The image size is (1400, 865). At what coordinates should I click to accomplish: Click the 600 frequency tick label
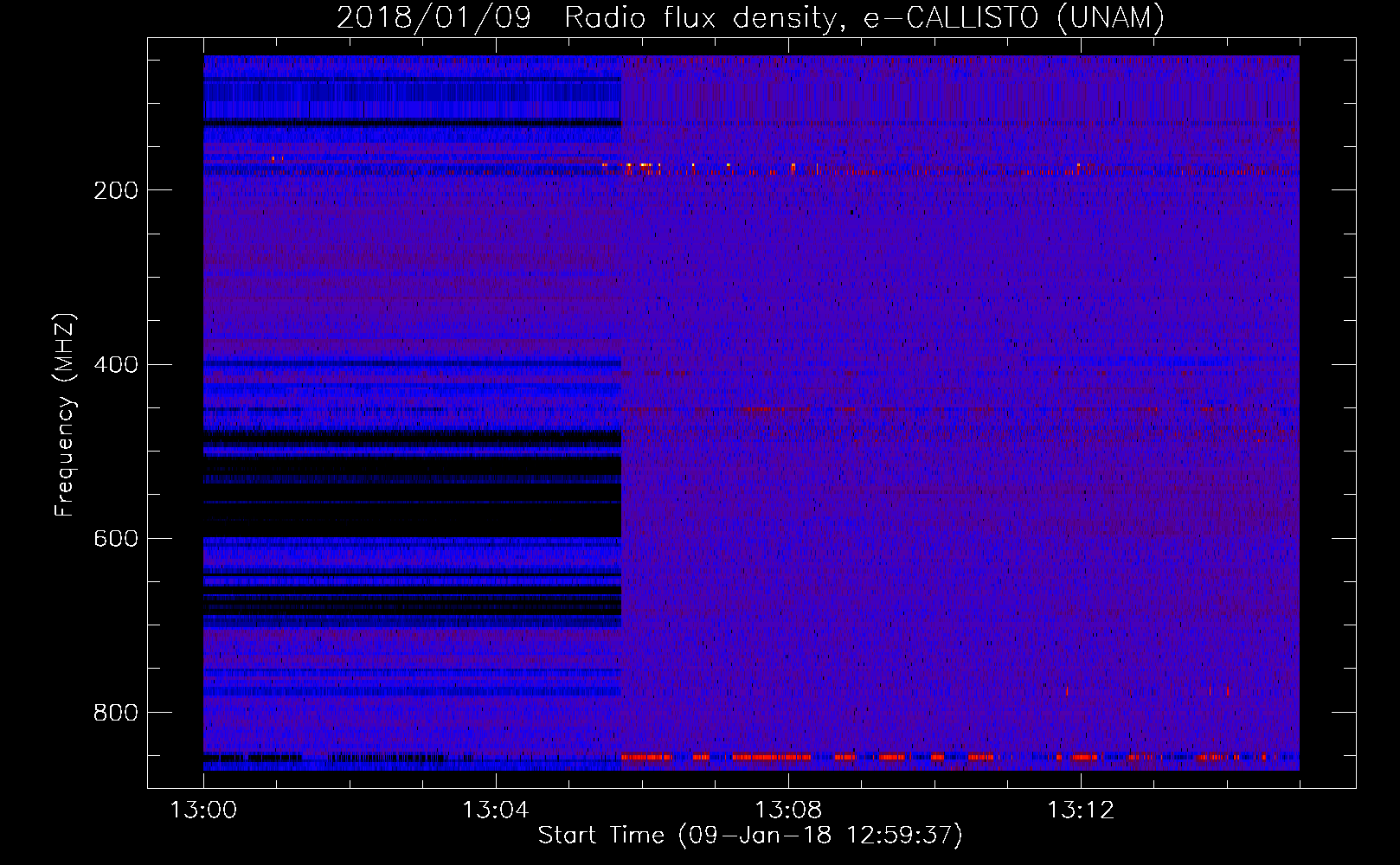[116, 538]
